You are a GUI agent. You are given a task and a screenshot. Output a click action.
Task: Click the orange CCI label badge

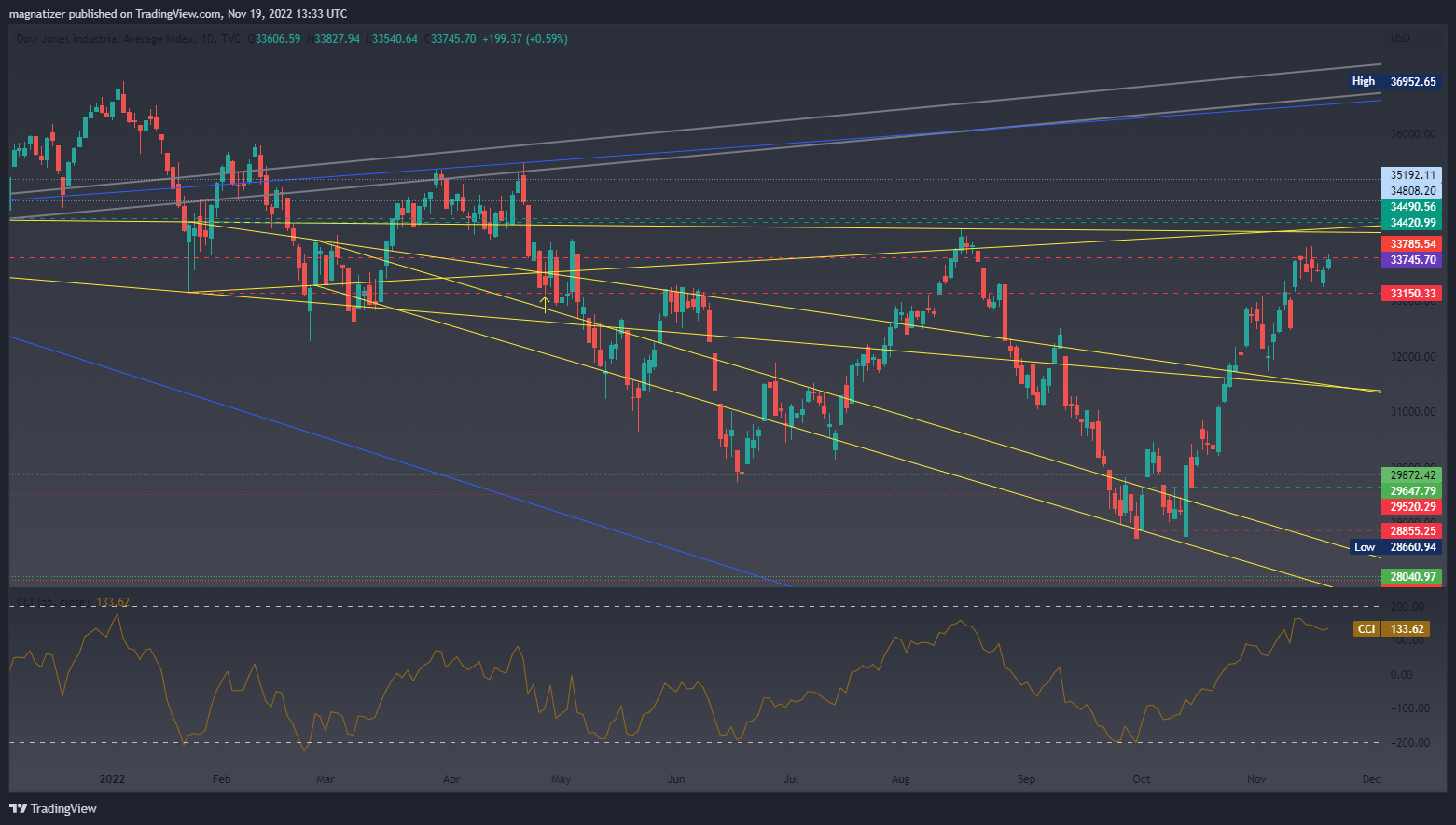(x=1366, y=629)
